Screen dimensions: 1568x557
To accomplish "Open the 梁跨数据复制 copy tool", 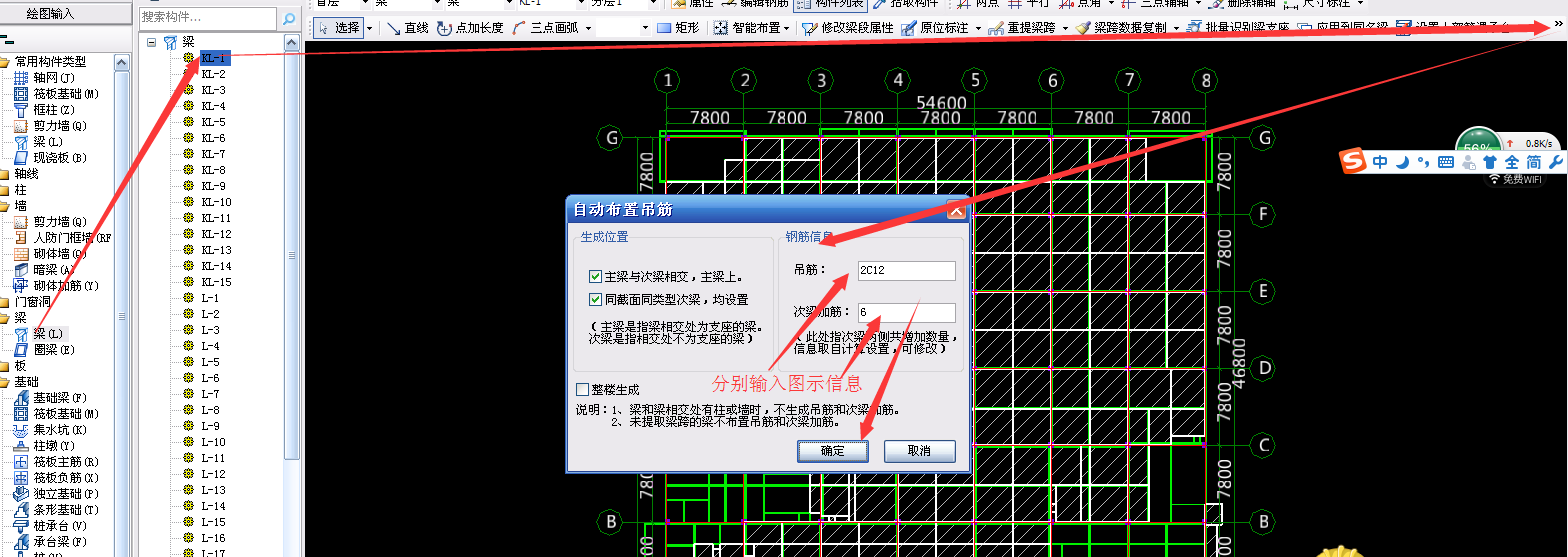I will tap(1121, 28).
